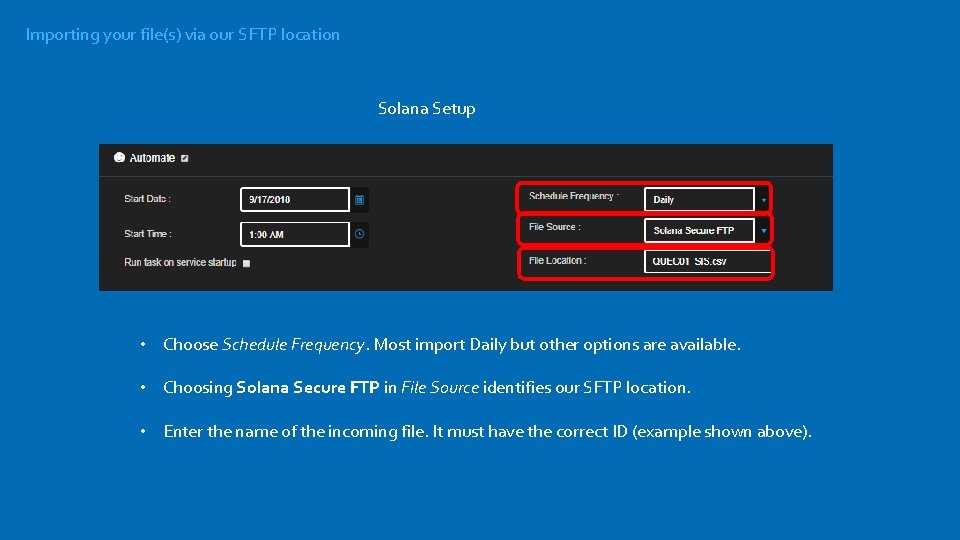Click the Start Date input field
960x540 pixels.
[295, 200]
